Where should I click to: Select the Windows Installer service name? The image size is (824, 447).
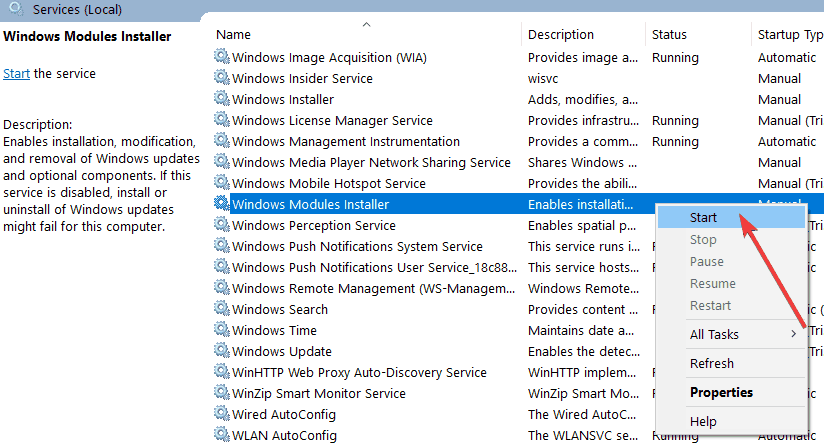pyautogui.click(x=283, y=99)
